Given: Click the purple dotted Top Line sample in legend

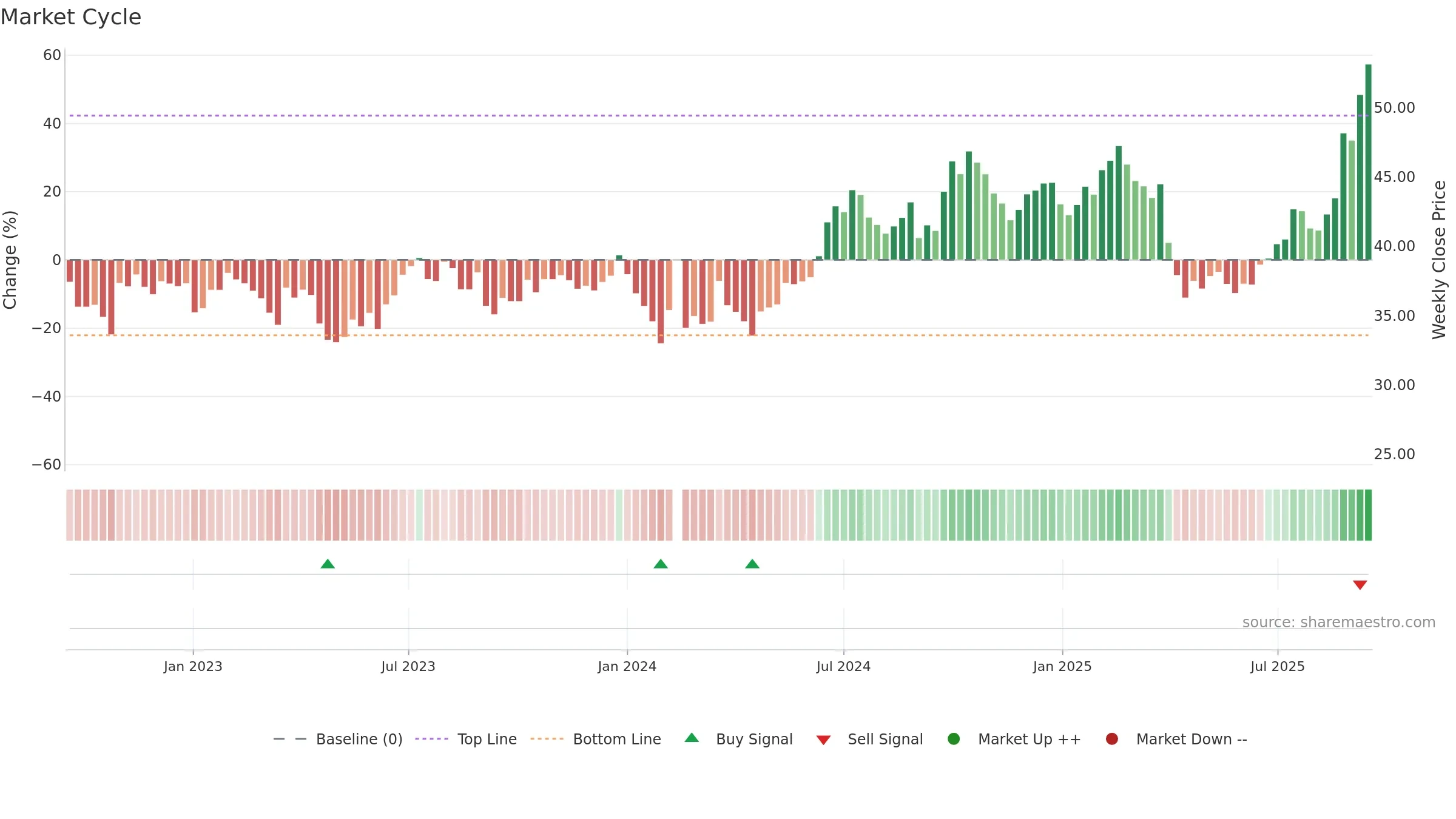Looking at the screenshot, I should pos(431,739).
